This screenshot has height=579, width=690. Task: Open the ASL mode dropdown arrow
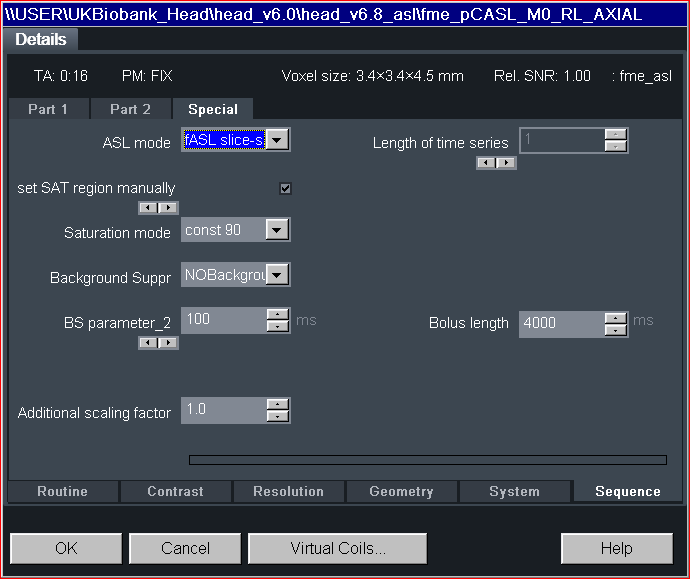[x=277, y=140]
